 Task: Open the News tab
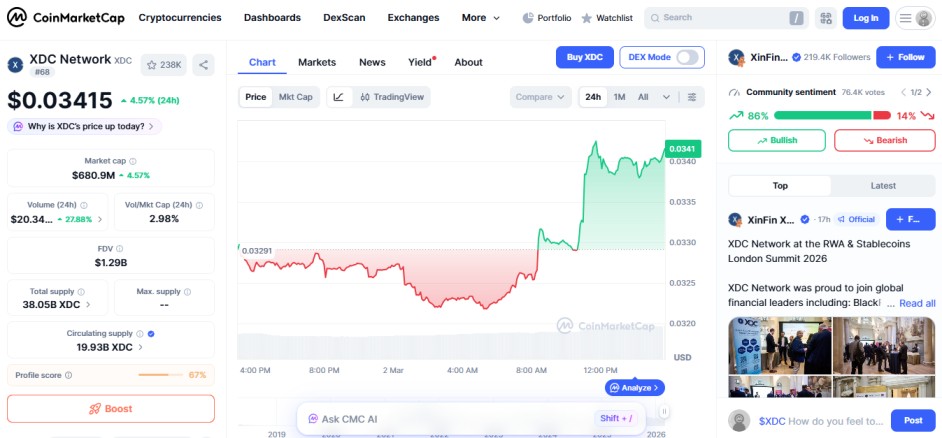coord(372,62)
